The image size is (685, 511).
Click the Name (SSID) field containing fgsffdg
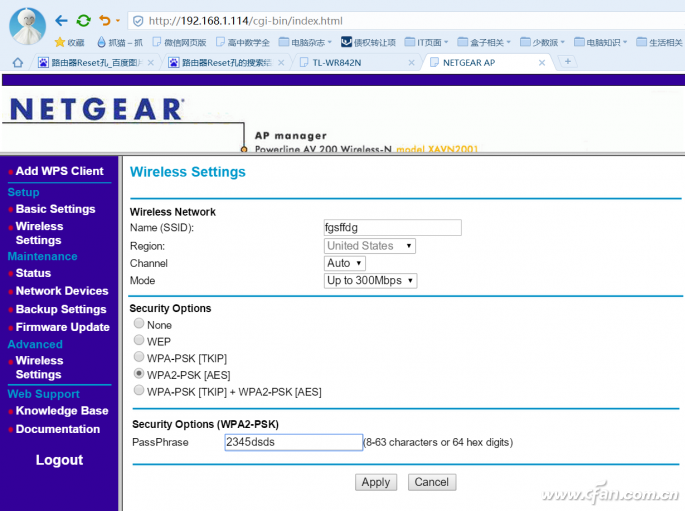pos(392,228)
